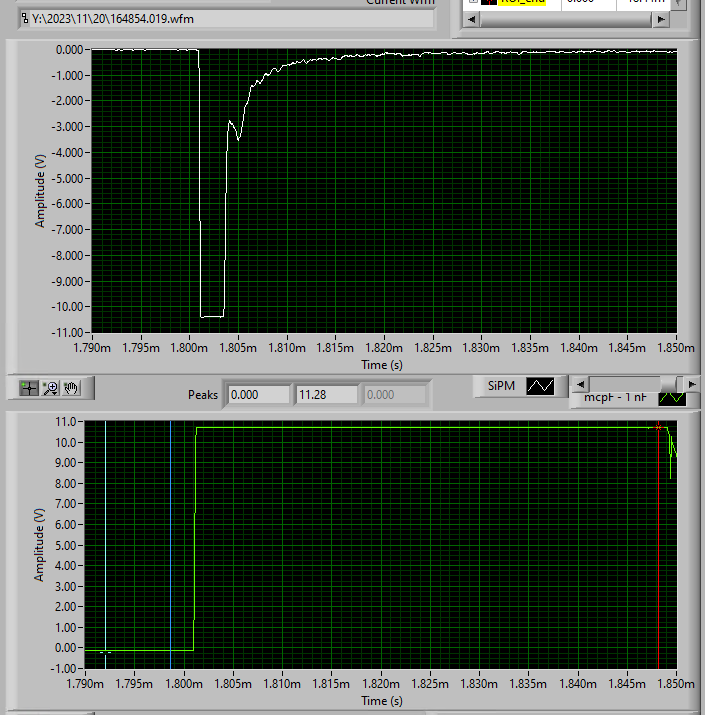Click the first Peaks value field 0.000
Screen dimensions: 705x715
[259, 394]
